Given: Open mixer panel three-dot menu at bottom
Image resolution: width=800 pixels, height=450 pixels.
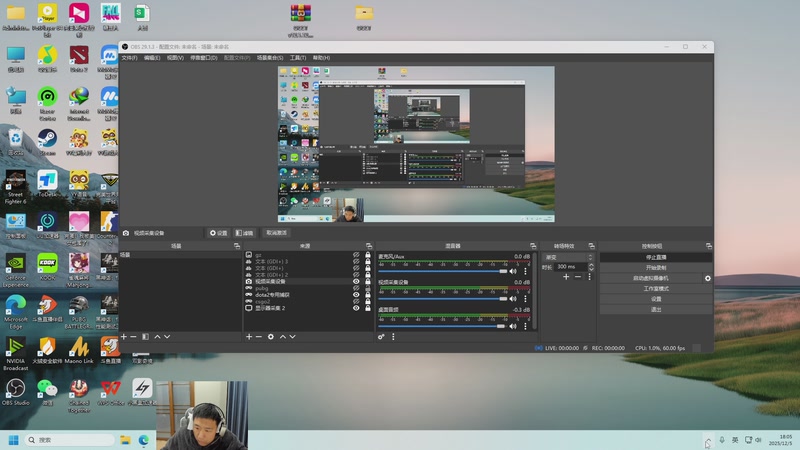Looking at the screenshot, I should point(393,337).
